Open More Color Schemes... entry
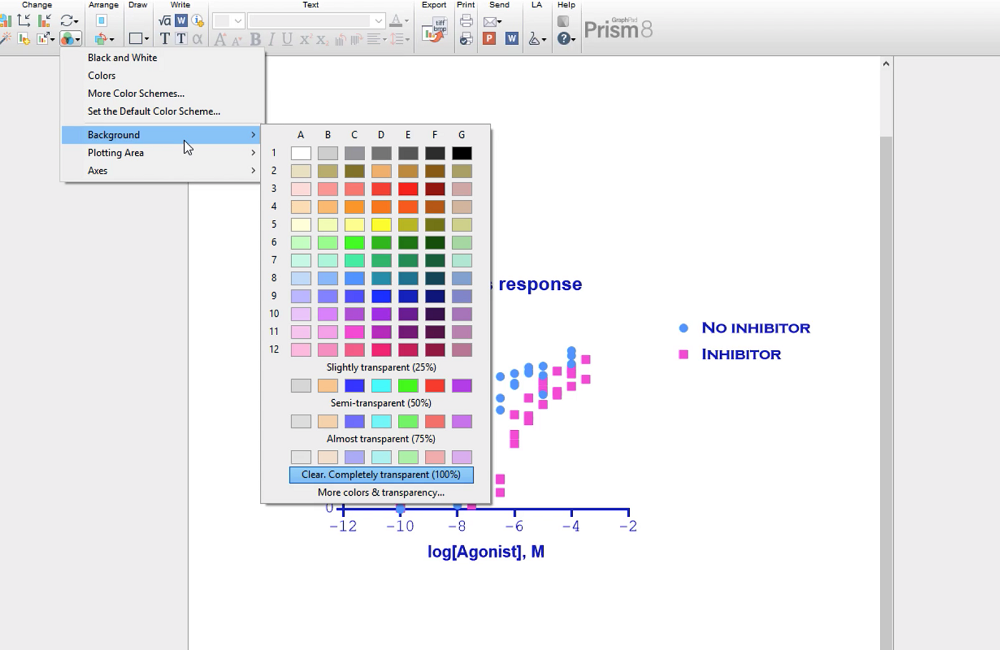This screenshot has height=650, width=1000. pos(136,93)
